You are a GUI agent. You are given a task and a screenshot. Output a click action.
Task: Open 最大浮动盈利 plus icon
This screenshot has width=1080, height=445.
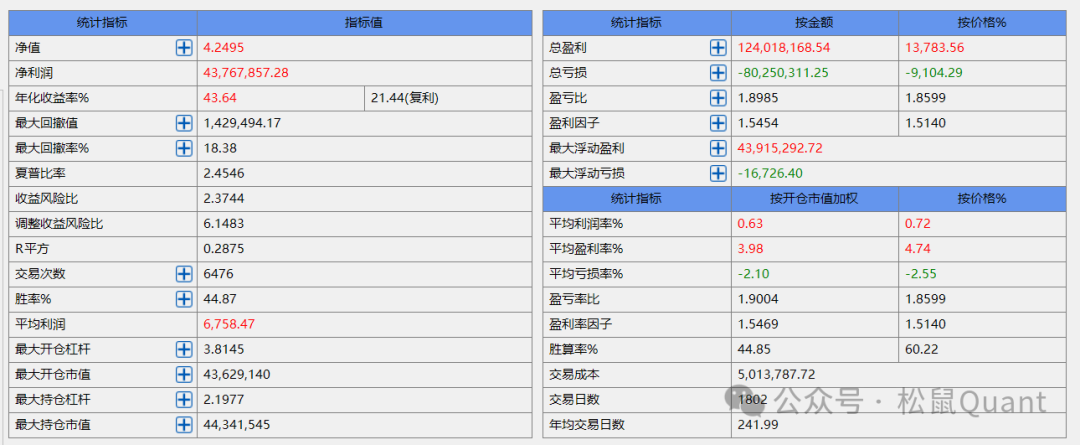coord(718,148)
